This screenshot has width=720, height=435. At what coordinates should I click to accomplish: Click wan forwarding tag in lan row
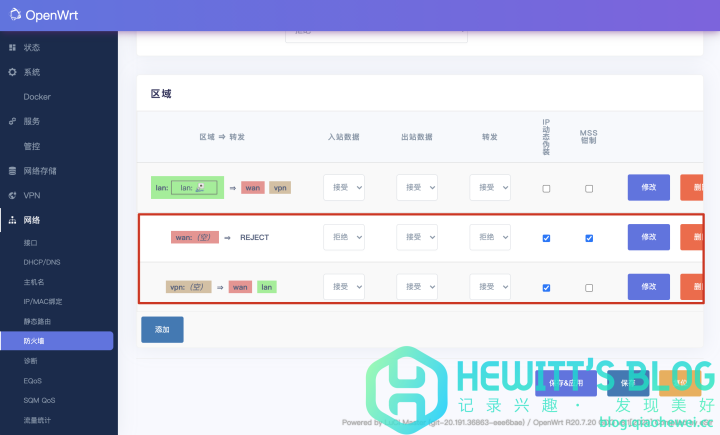[253, 188]
